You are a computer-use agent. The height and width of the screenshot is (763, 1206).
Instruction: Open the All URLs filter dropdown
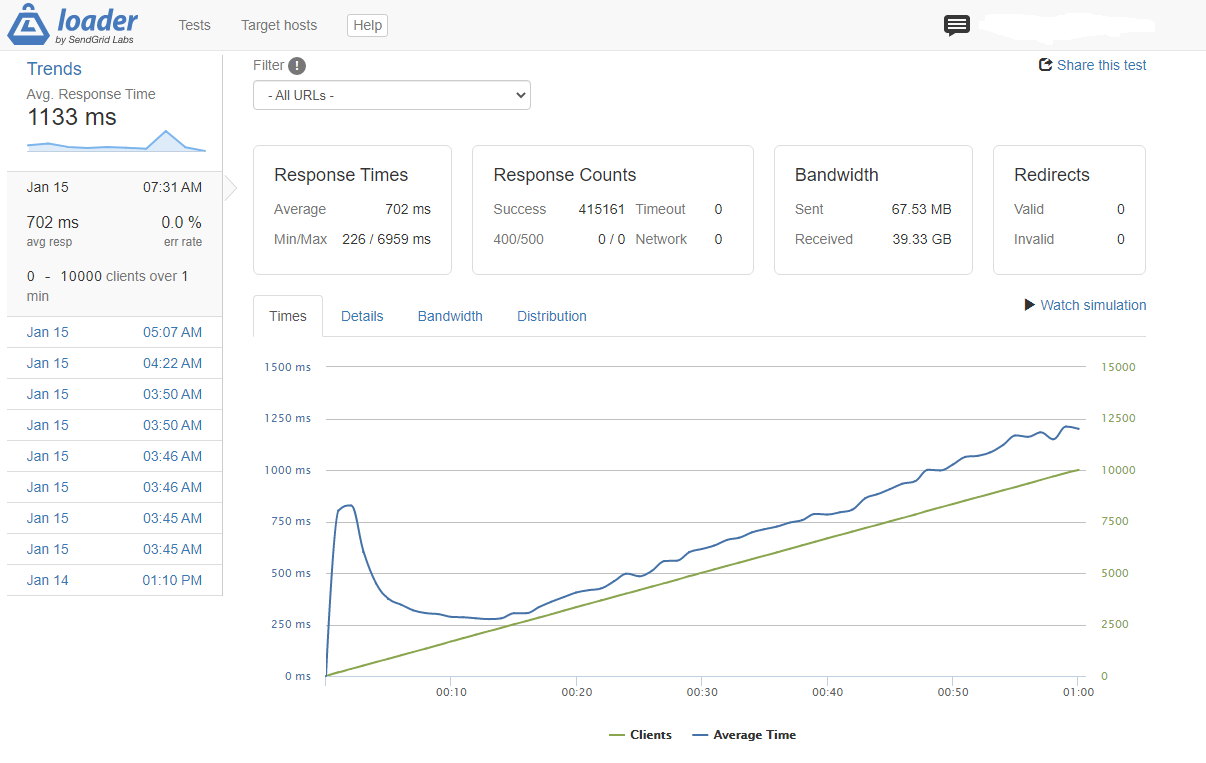click(x=391, y=96)
